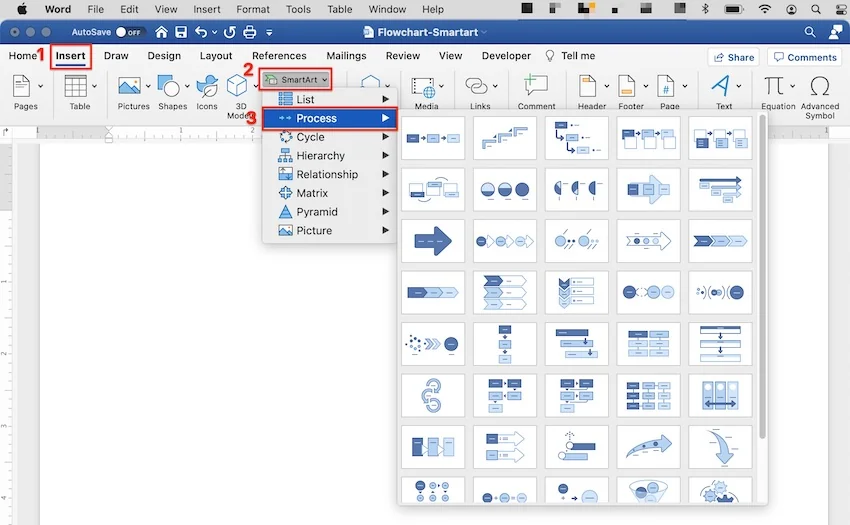Click the Table grid icon
The height and width of the screenshot is (525, 850).
(x=75, y=86)
